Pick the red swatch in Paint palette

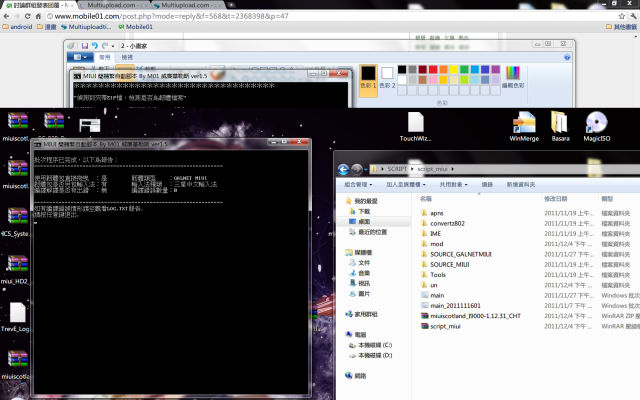pos(433,69)
